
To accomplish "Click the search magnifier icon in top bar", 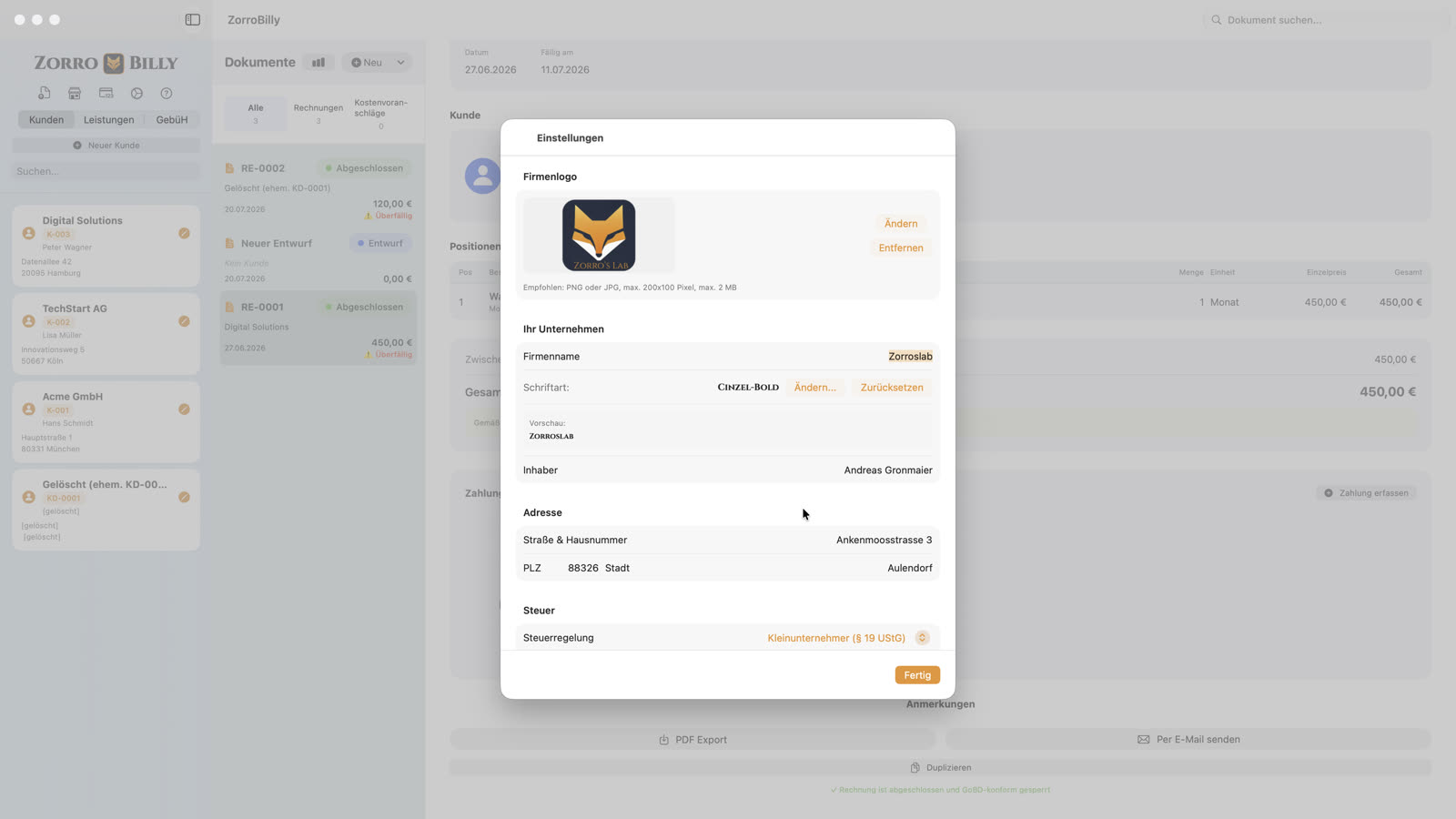I will pos(1216,19).
